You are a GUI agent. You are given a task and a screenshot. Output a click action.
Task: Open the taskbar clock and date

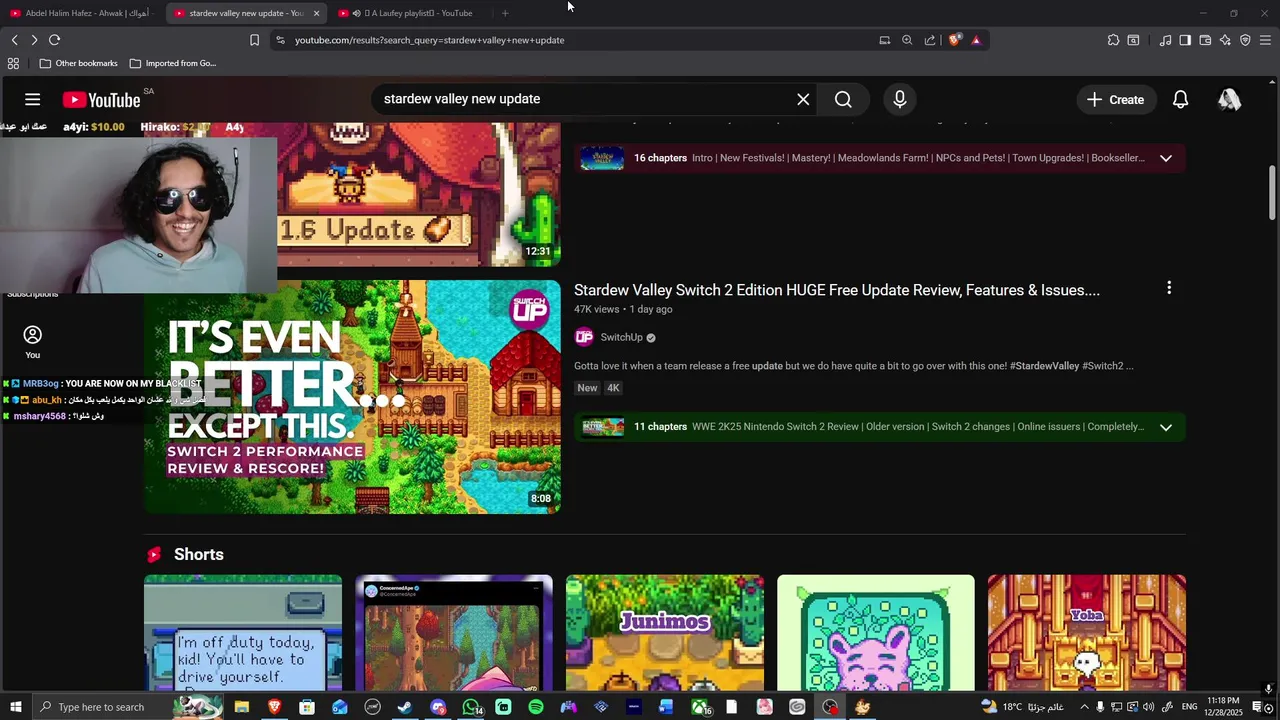click(x=1223, y=707)
